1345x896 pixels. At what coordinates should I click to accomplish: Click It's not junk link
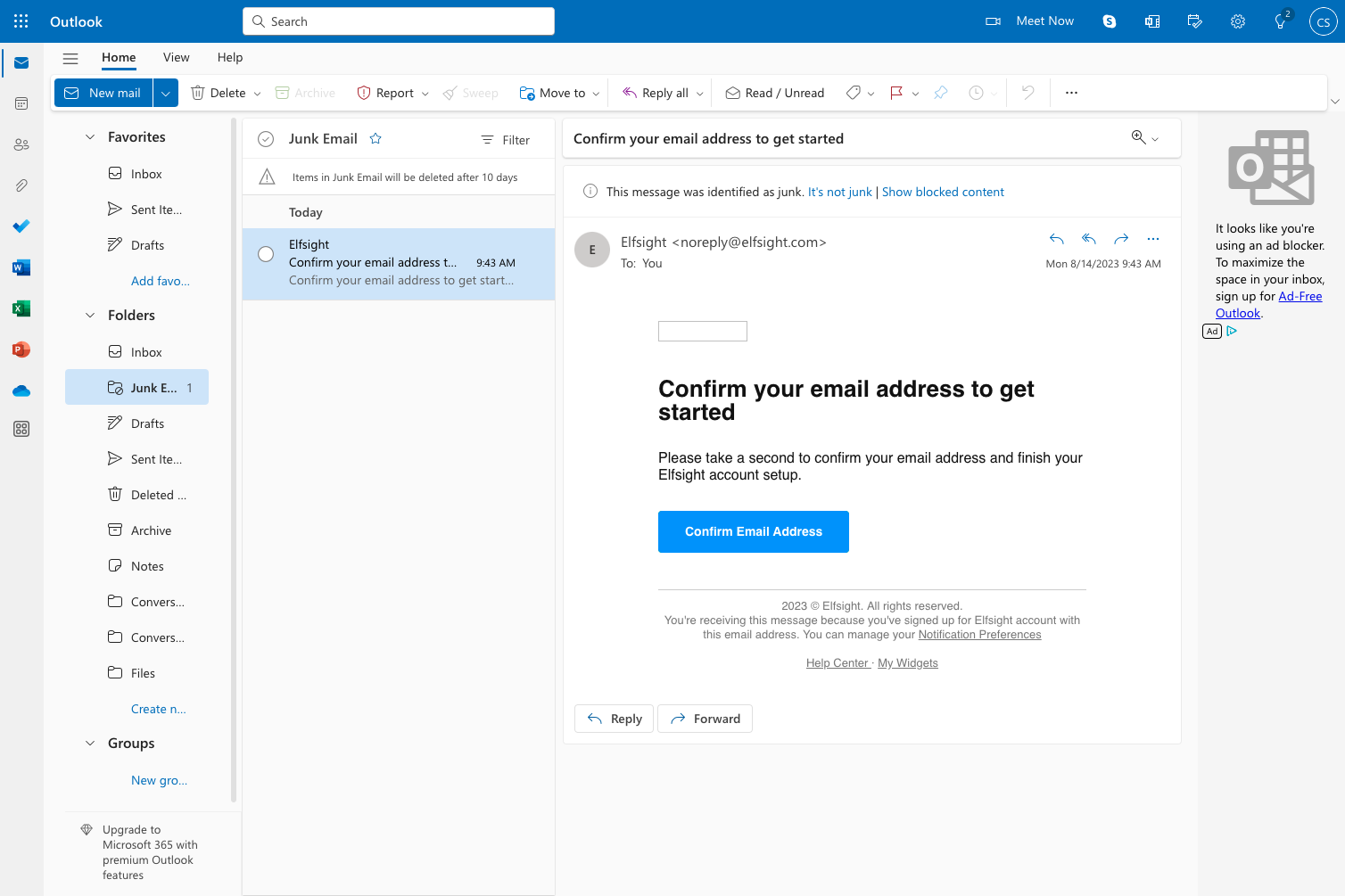coord(840,192)
